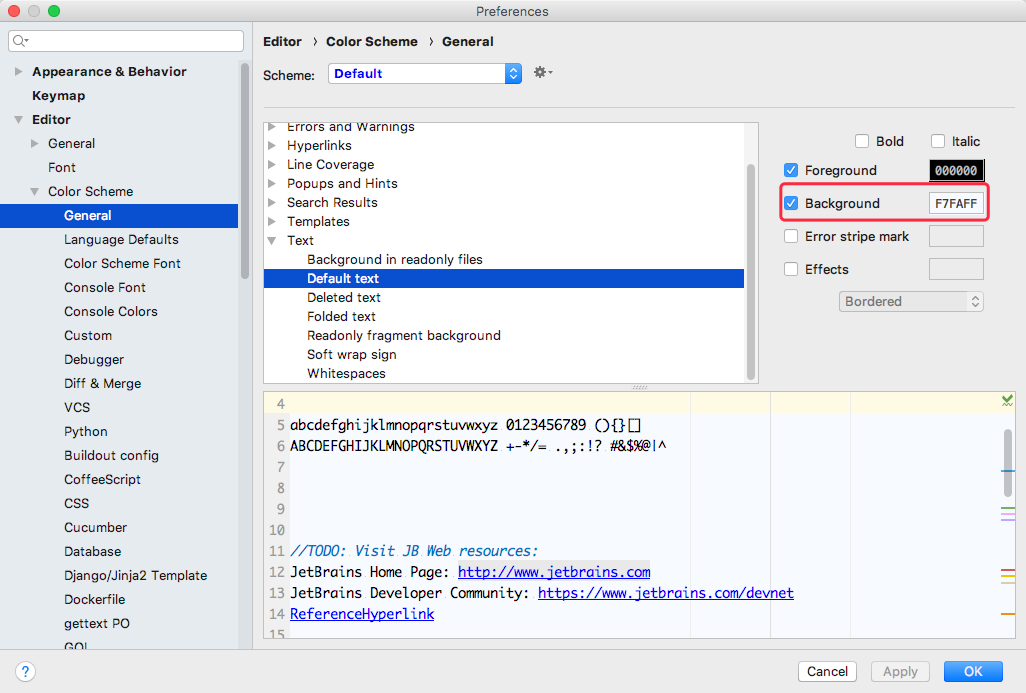Expand the Appearance & Behavior section

(x=19, y=72)
